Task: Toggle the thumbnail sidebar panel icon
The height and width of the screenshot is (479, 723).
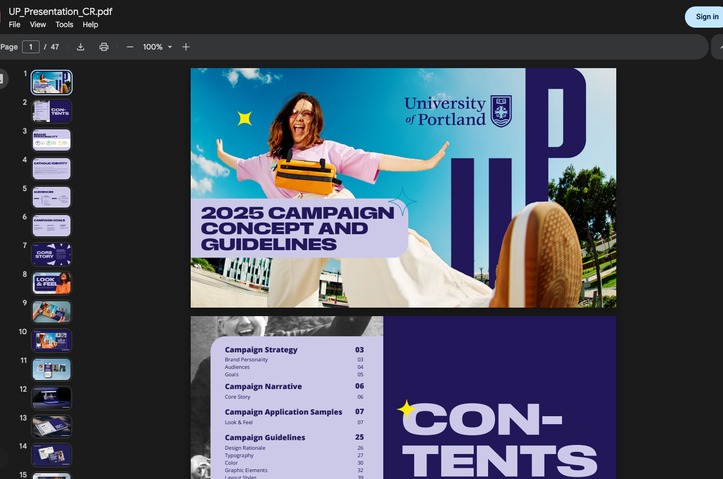Action: tap(2, 78)
